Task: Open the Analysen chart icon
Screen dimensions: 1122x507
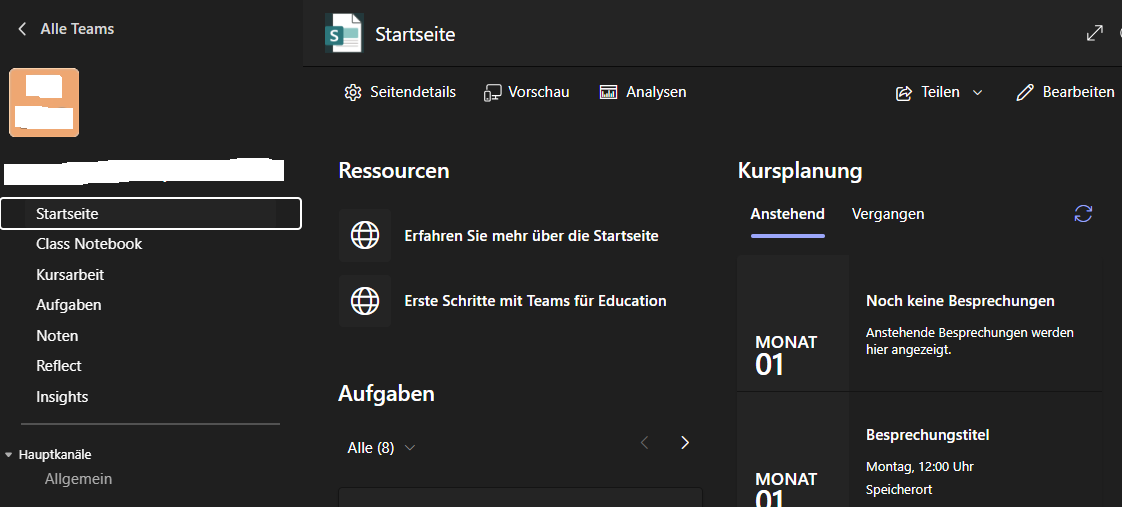Action: (x=608, y=92)
